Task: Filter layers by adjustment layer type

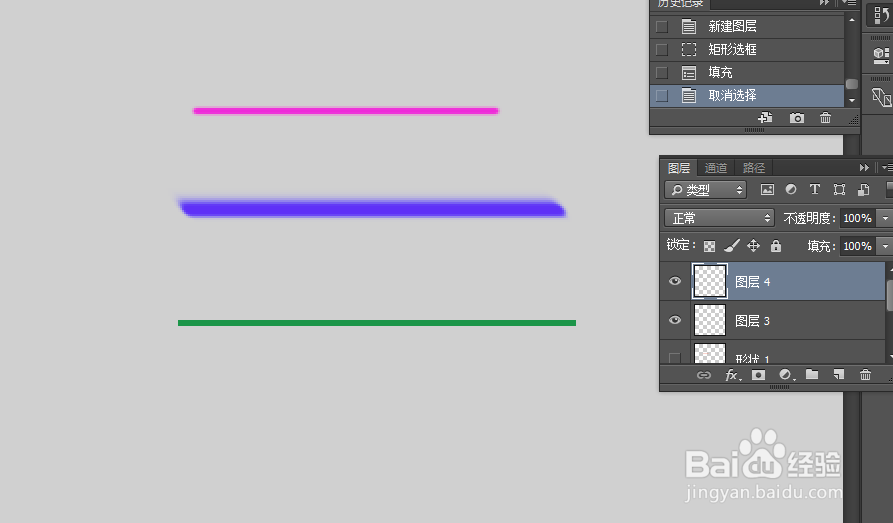Action: (791, 189)
